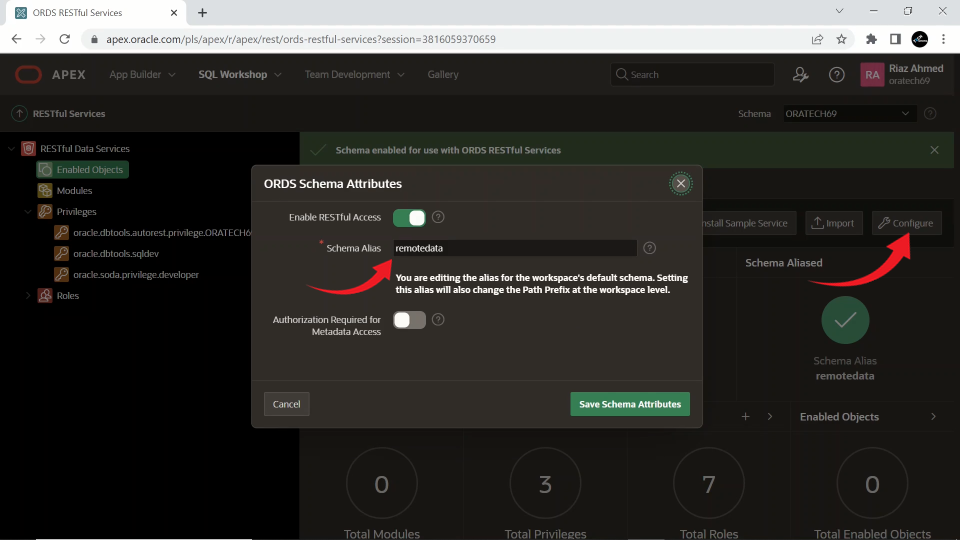The width and height of the screenshot is (960, 540).
Task: Click the RESTful Data Services shield icon
Action: (x=28, y=148)
